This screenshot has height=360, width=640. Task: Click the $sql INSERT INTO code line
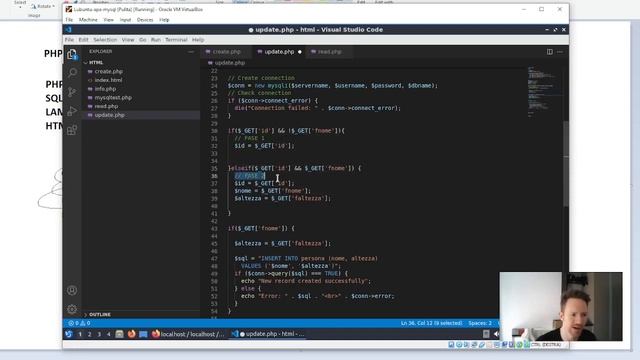307,258
